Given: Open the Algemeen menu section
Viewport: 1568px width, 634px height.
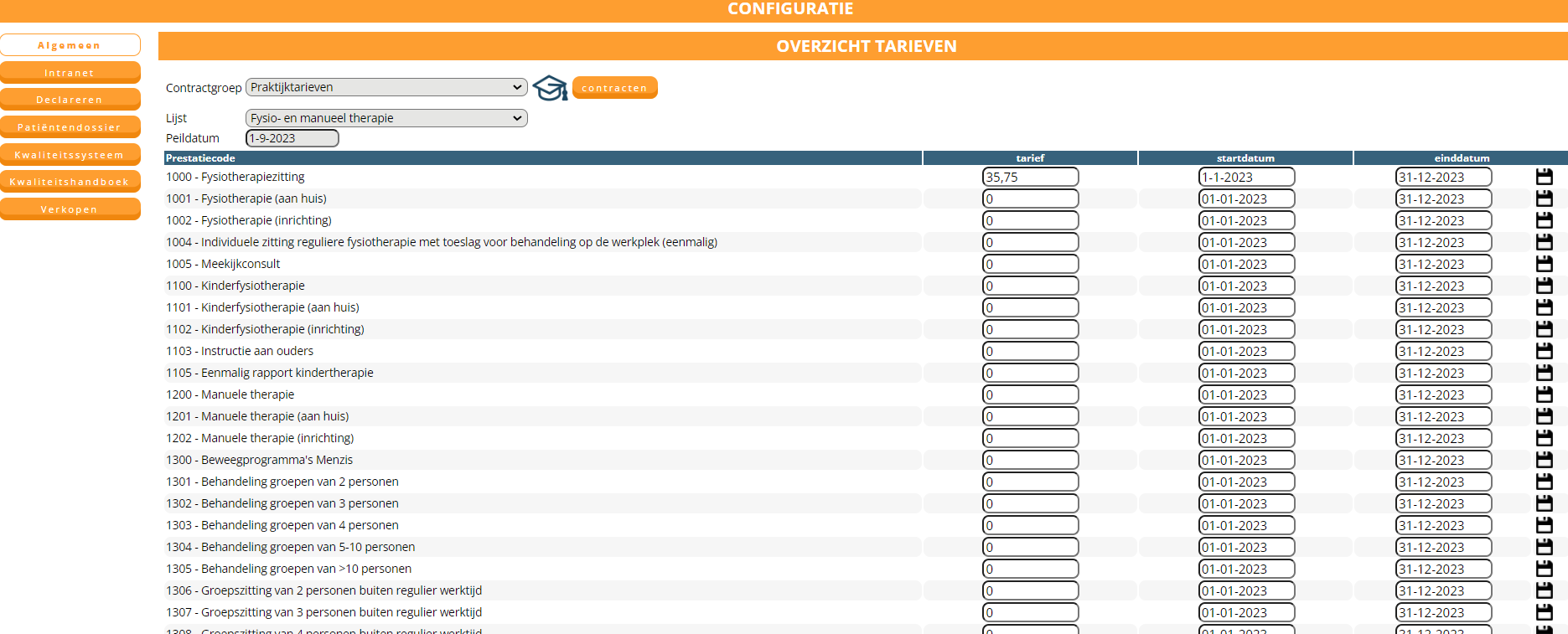Looking at the screenshot, I should (70, 45).
